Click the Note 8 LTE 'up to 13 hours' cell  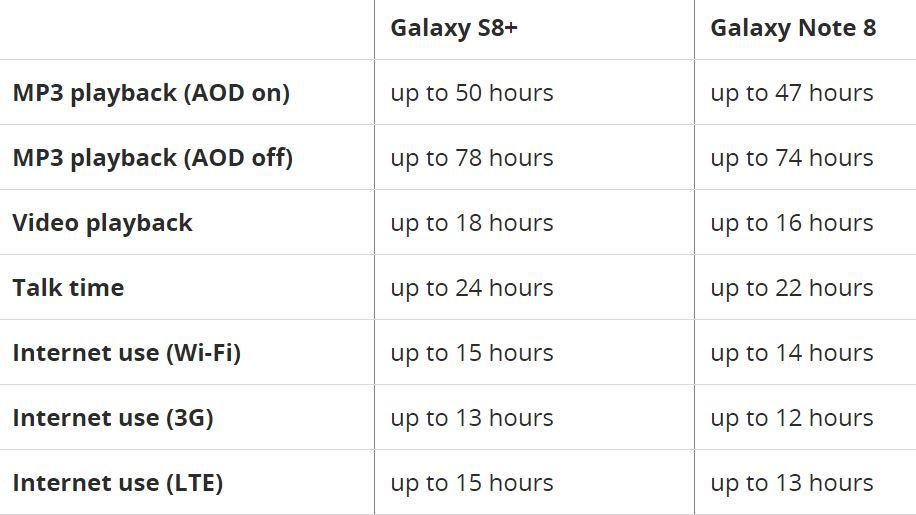(792, 483)
